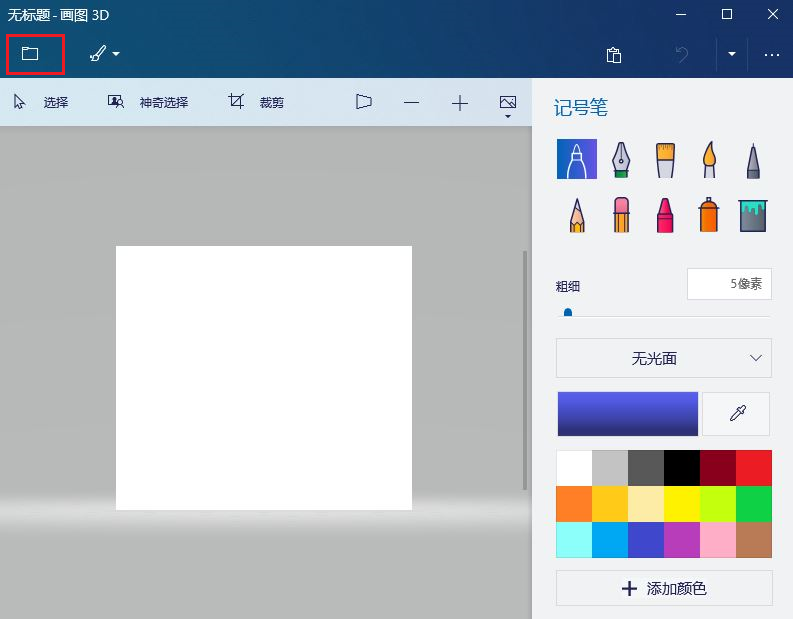
Task: Choose the 神奇选择 magic select tool
Action: pyautogui.click(x=148, y=103)
